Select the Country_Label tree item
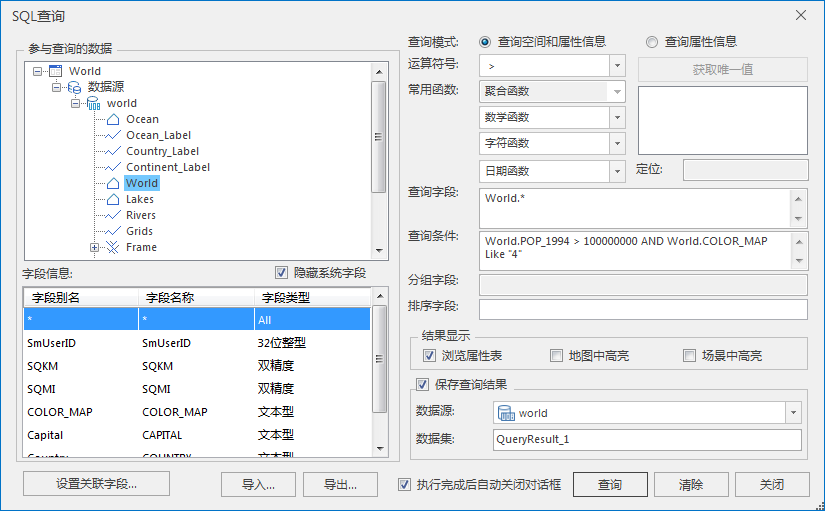Screen dimensions: 825x511 coord(162,151)
